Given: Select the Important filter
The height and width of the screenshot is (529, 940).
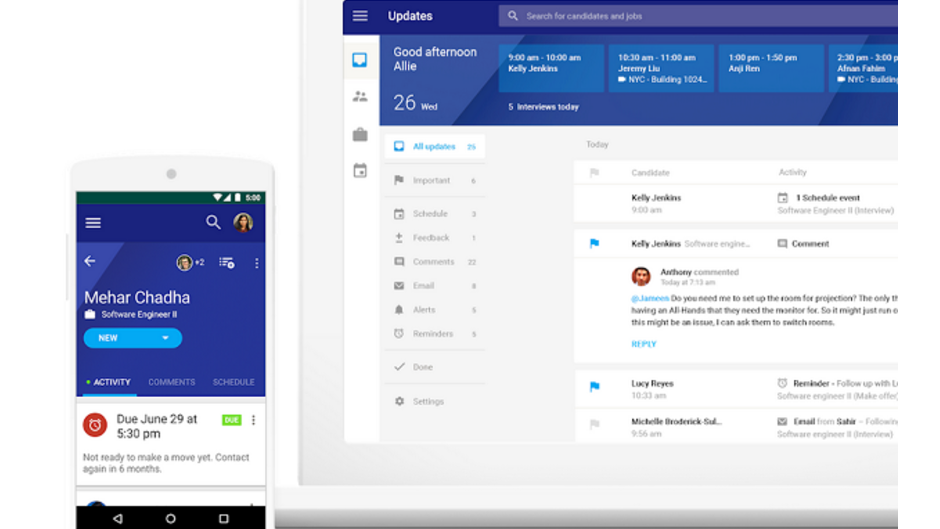Looking at the screenshot, I should [x=435, y=181].
